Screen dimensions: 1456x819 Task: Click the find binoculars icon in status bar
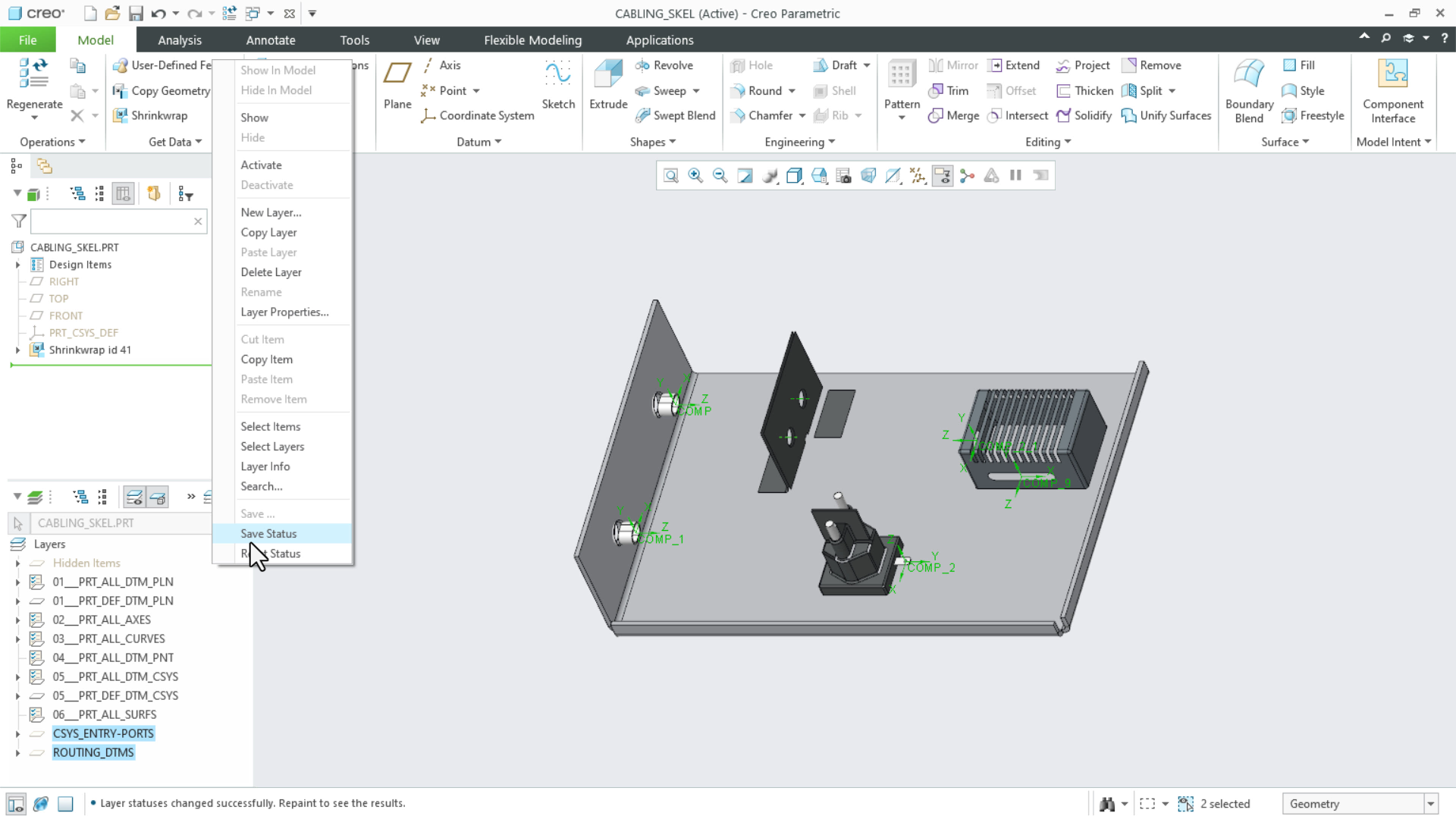point(1107,804)
